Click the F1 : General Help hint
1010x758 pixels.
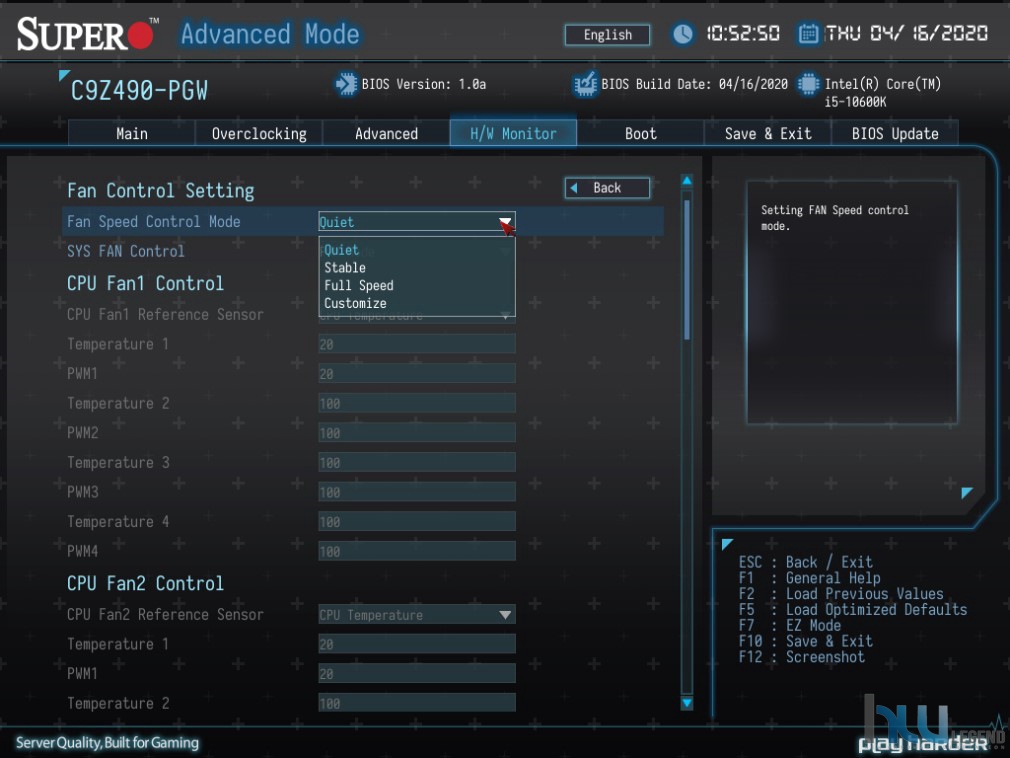tap(810, 578)
